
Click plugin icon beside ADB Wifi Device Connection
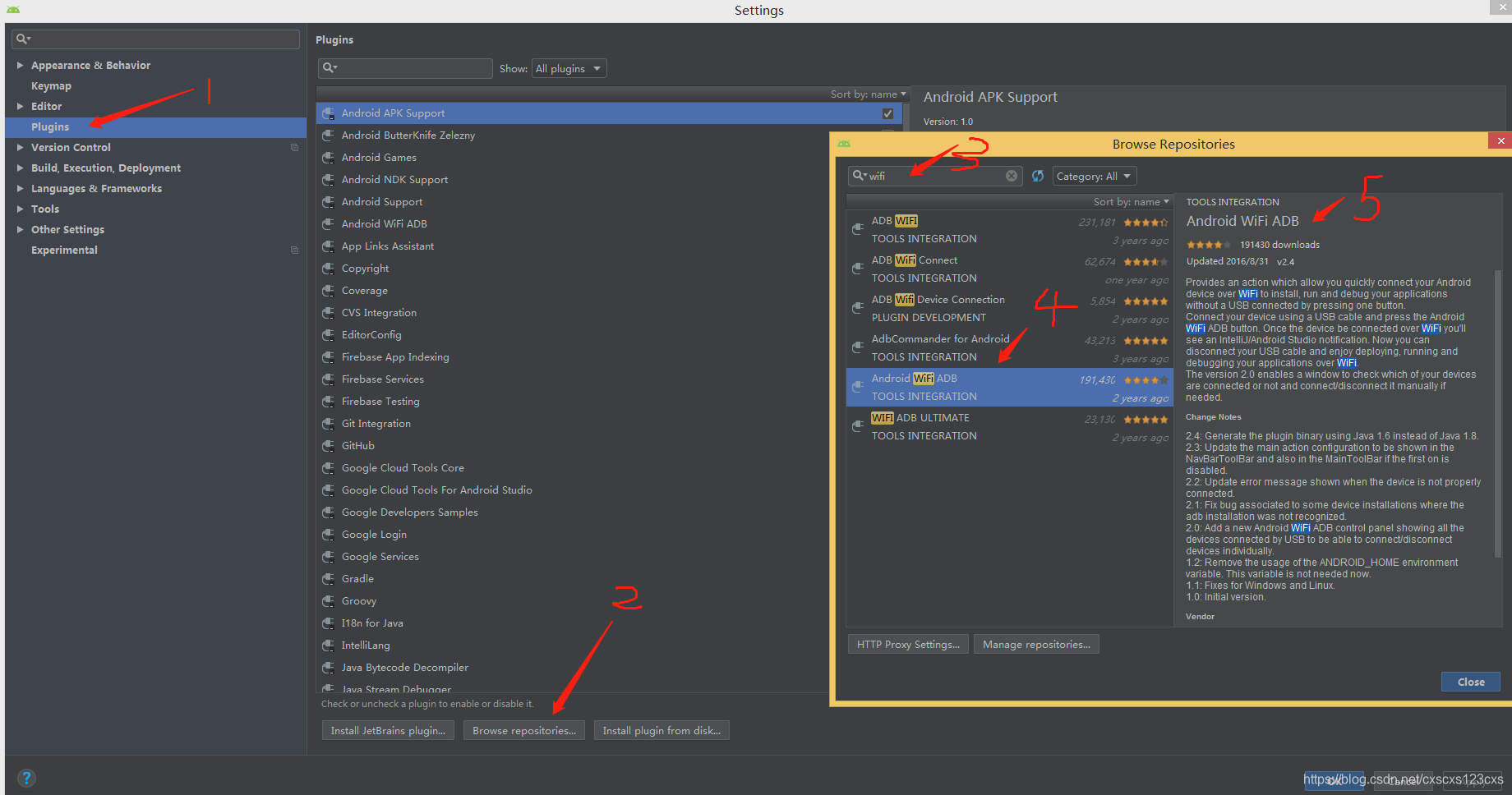(858, 308)
